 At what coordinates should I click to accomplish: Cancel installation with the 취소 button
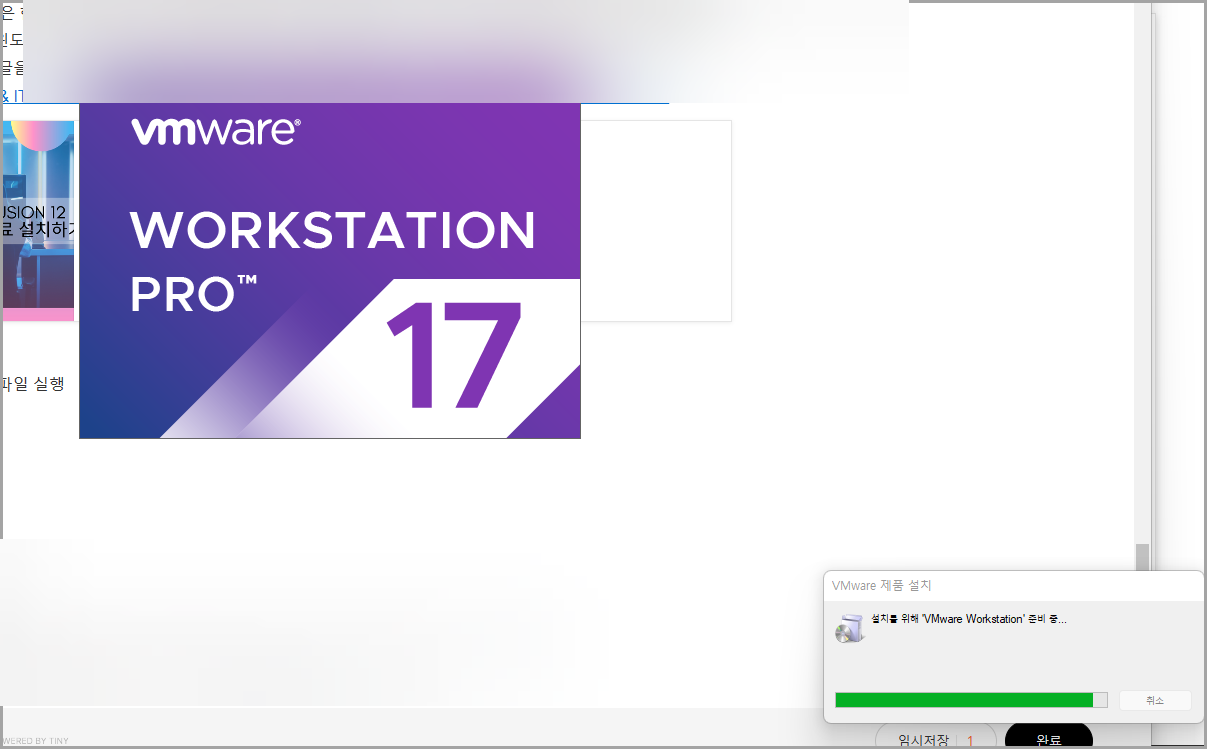1154,700
